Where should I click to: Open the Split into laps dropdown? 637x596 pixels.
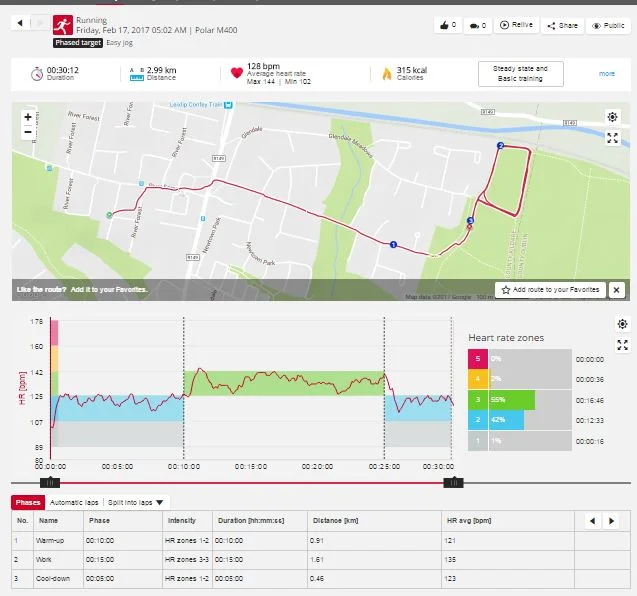point(138,502)
